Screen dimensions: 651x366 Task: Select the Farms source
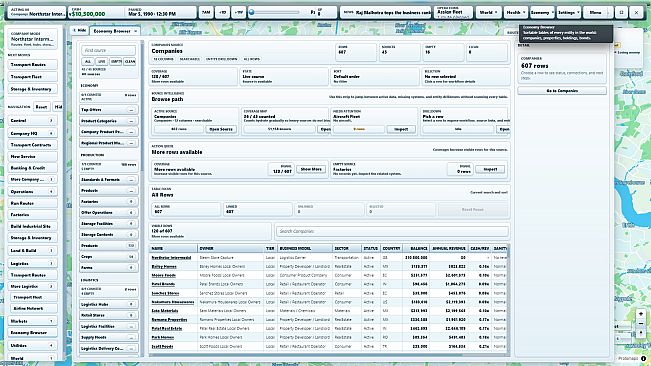point(108,268)
